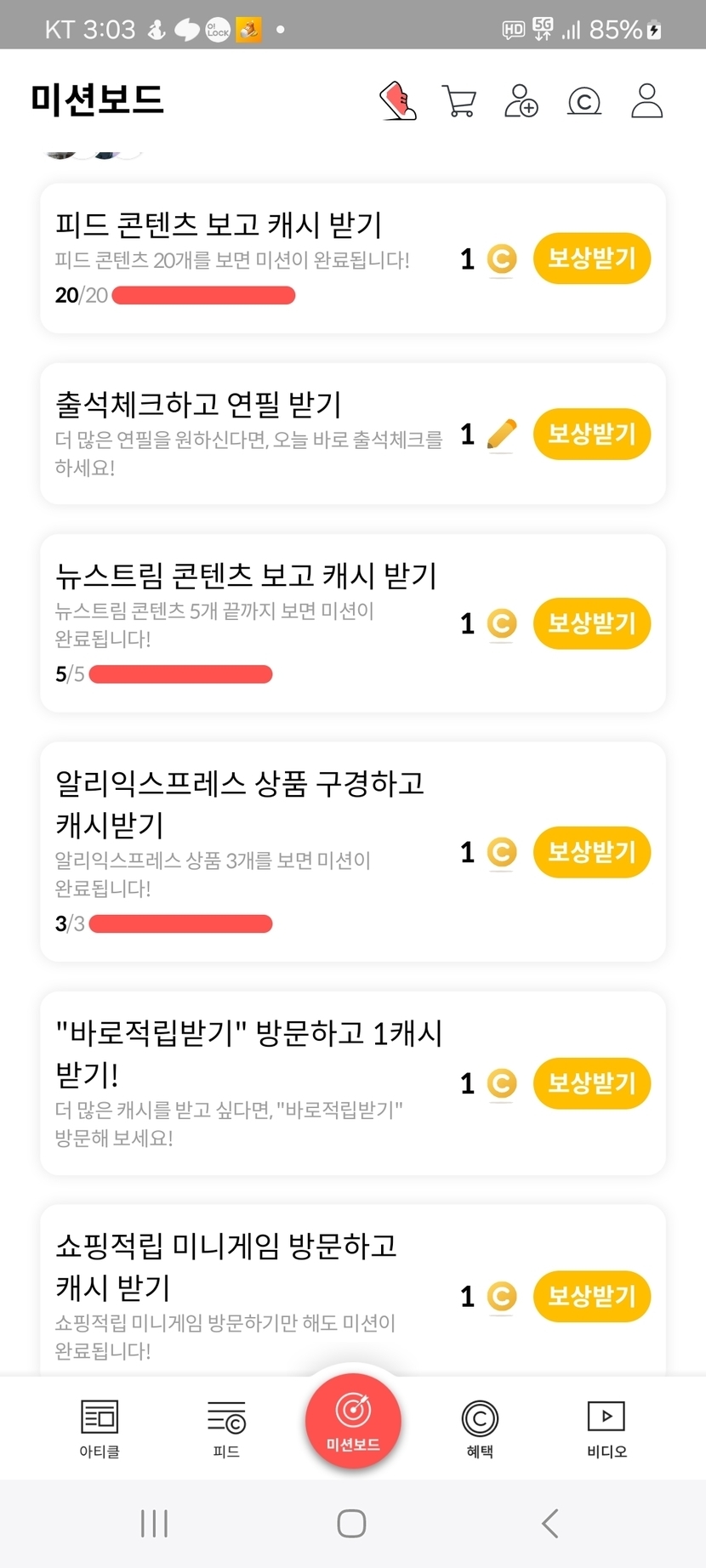Tap the pencil icon in 출석체크 card
This screenshot has height=1568, width=706.
point(502,435)
